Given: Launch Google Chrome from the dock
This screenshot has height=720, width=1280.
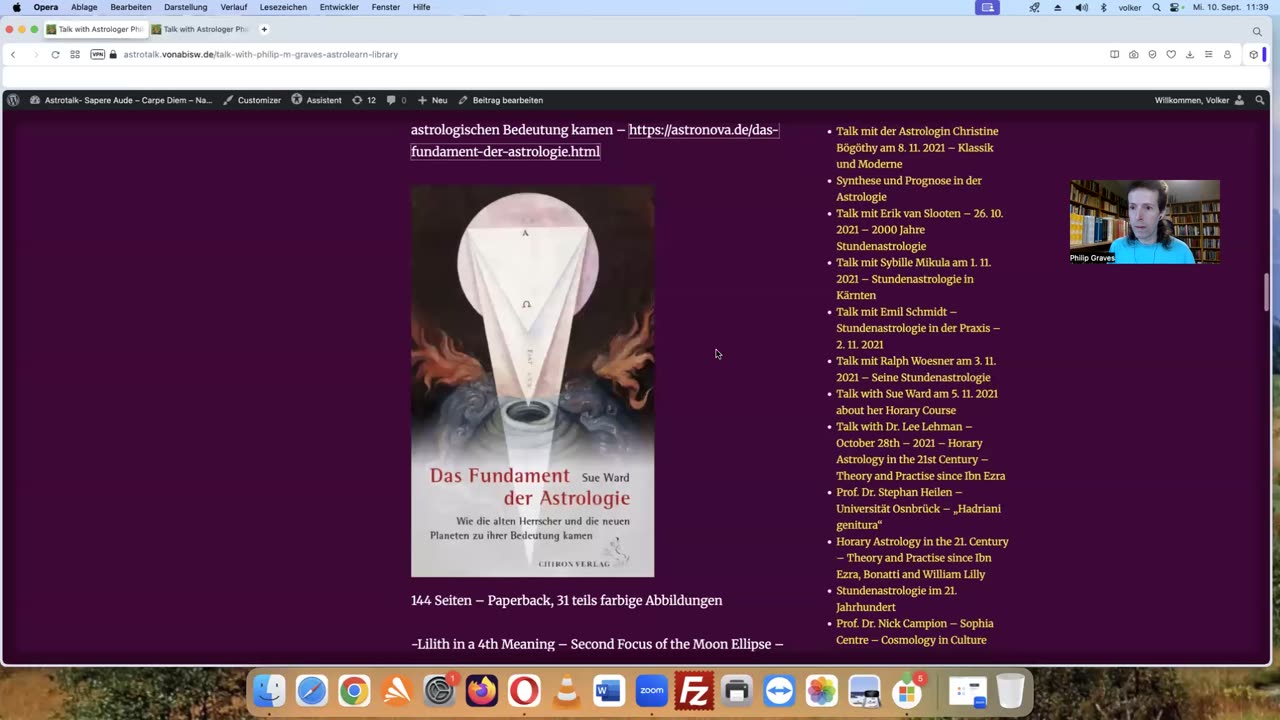Looking at the screenshot, I should pos(354,690).
